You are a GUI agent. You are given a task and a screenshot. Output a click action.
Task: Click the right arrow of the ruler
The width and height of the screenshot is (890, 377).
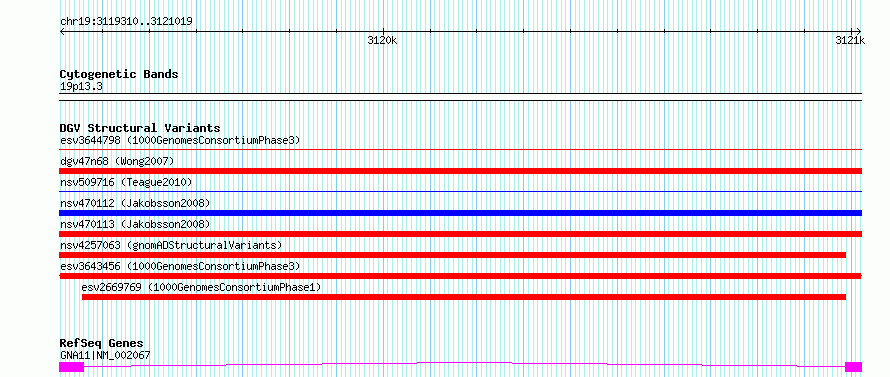click(x=858, y=31)
